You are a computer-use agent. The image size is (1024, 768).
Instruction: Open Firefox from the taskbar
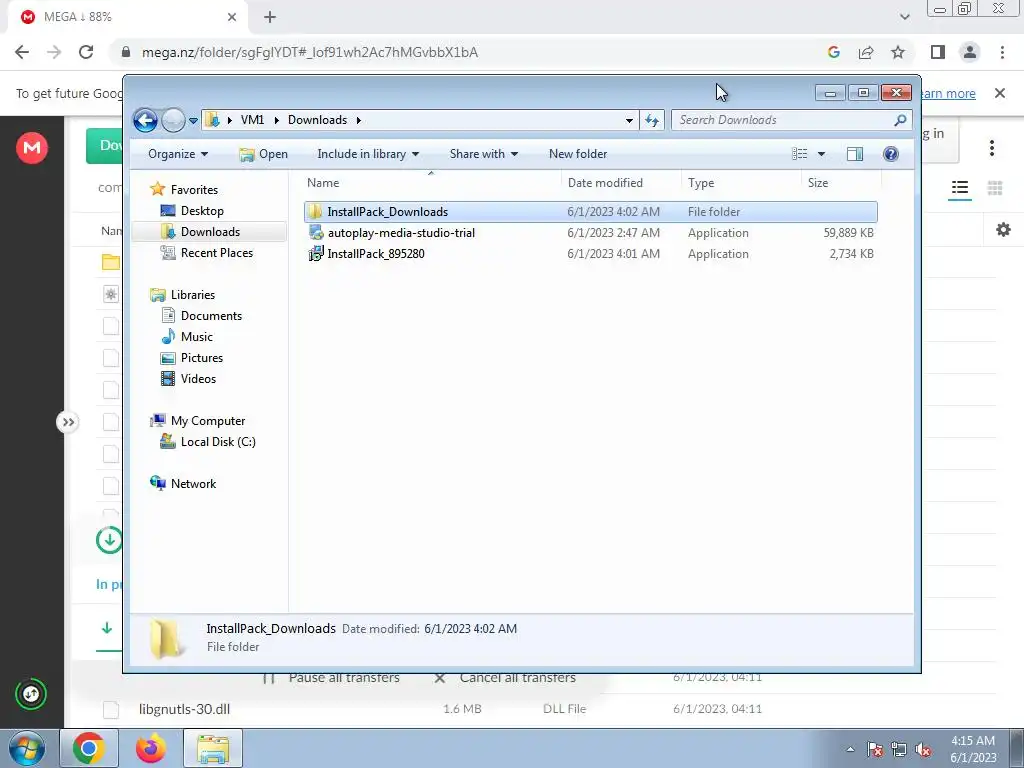click(x=150, y=748)
